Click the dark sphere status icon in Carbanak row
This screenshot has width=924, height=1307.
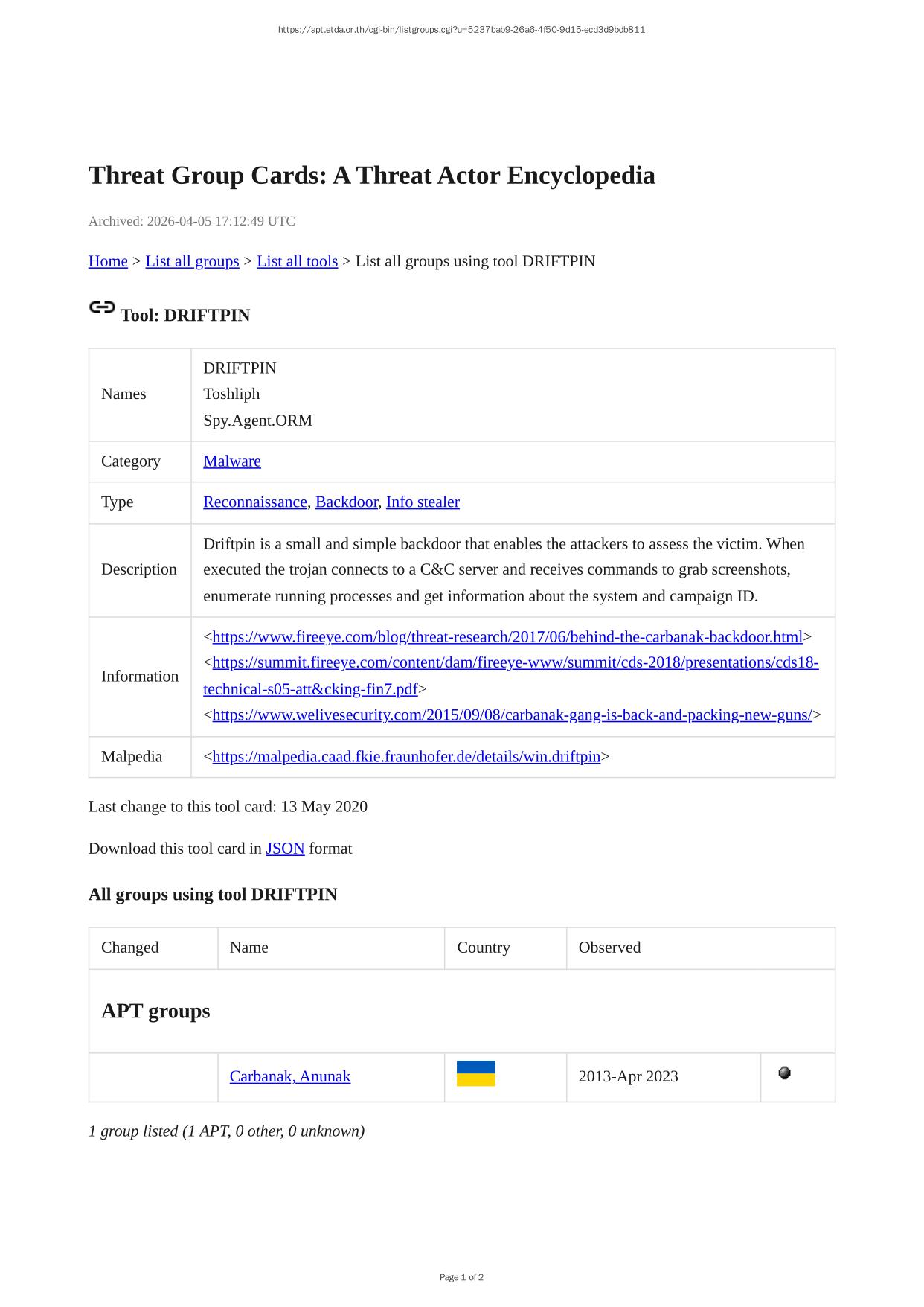point(784,1073)
